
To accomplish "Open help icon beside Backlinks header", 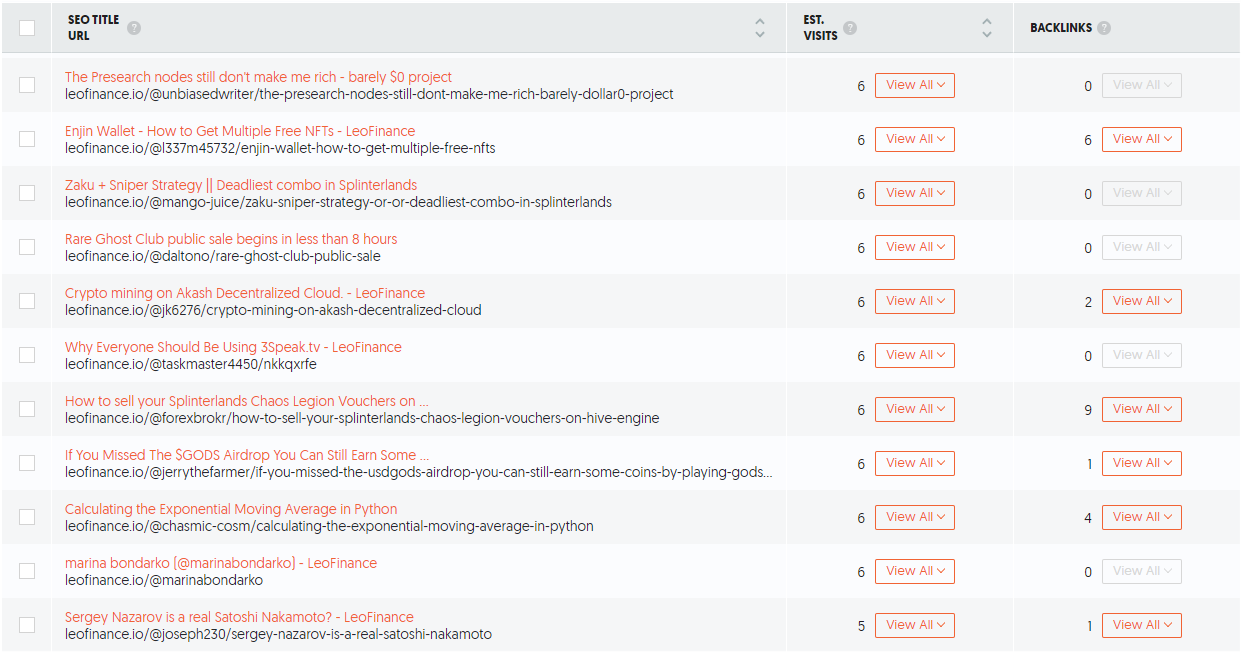I will coord(1104,28).
